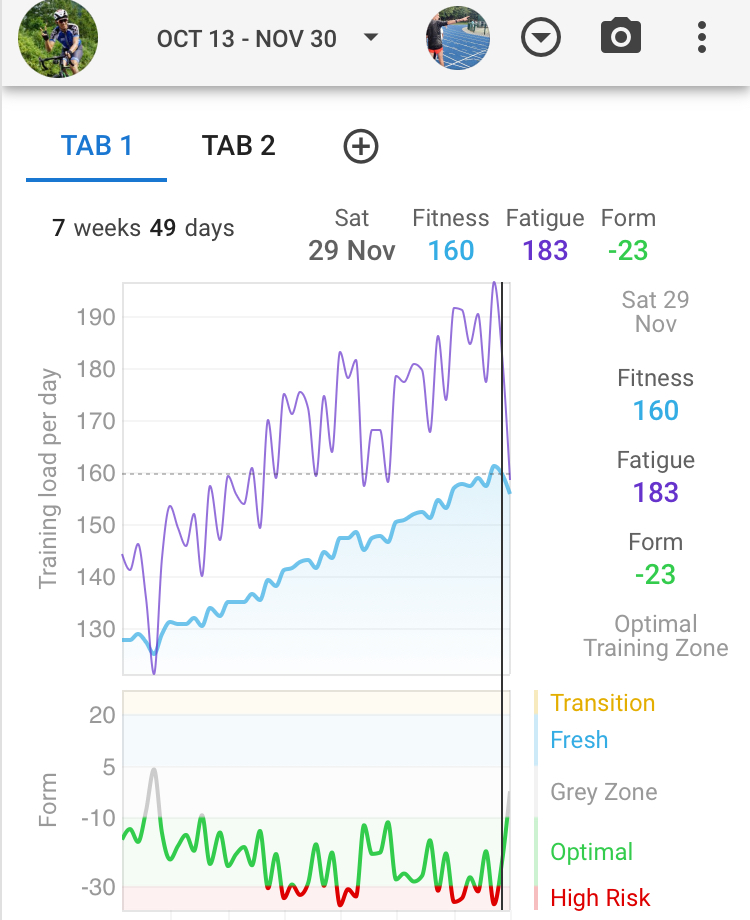Add a new tab with plus icon
This screenshot has width=750, height=920.
pyautogui.click(x=361, y=146)
